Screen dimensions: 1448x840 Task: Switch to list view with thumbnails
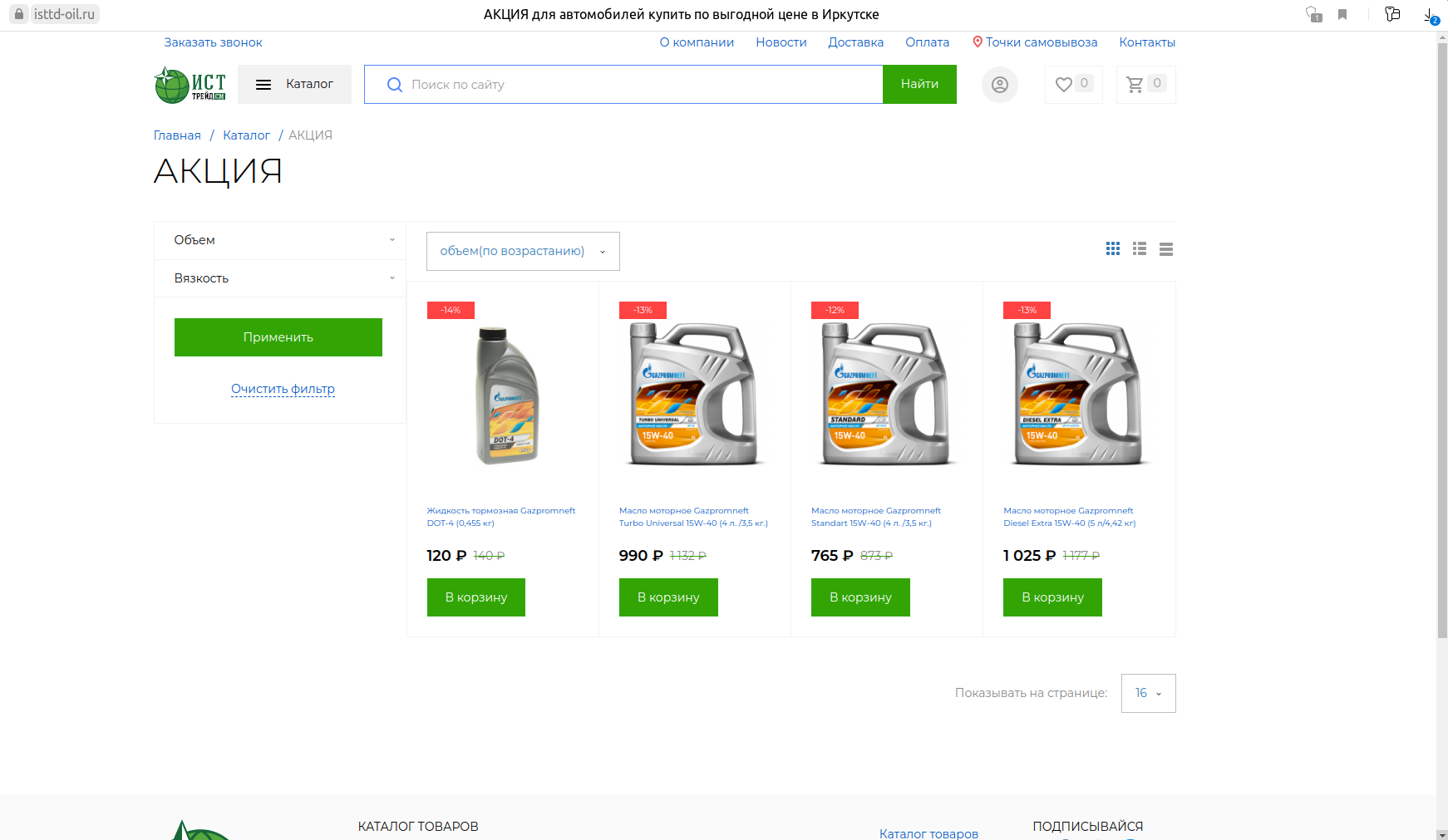click(x=1140, y=248)
